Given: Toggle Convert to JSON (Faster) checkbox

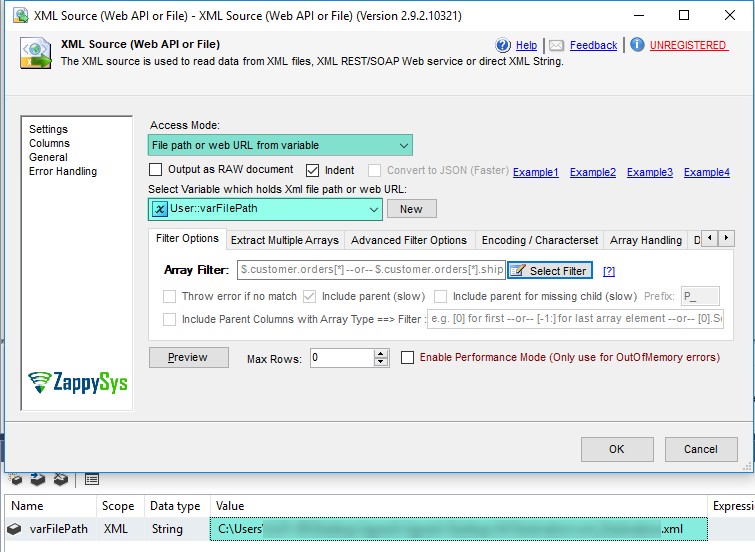Looking at the screenshot, I should [x=374, y=171].
